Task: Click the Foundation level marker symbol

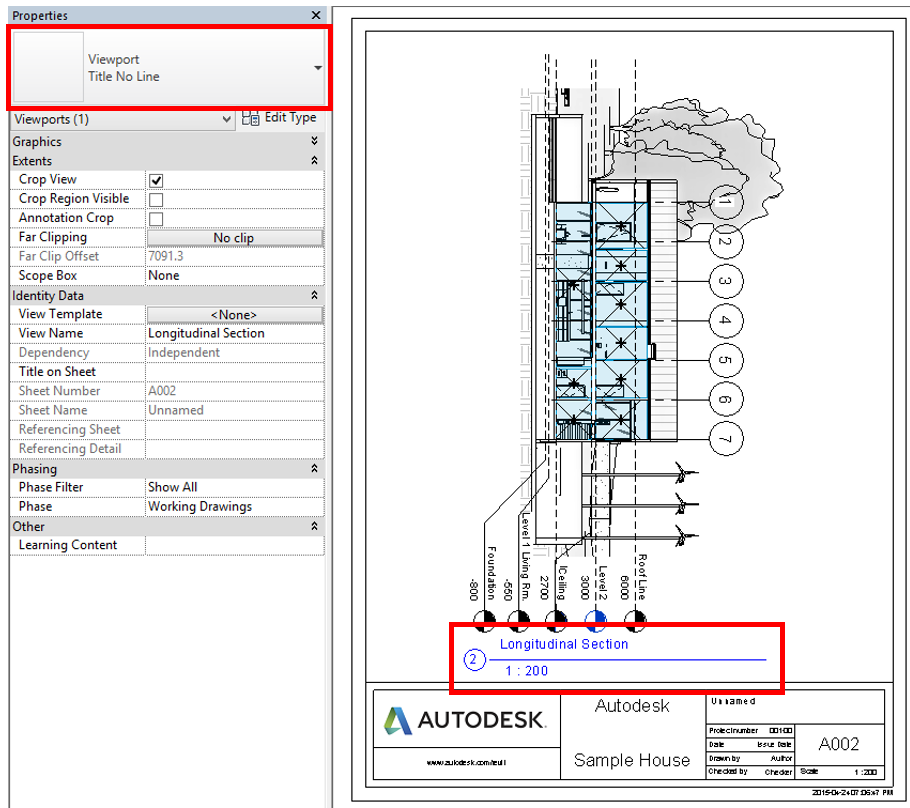Action: coord(484,621)
